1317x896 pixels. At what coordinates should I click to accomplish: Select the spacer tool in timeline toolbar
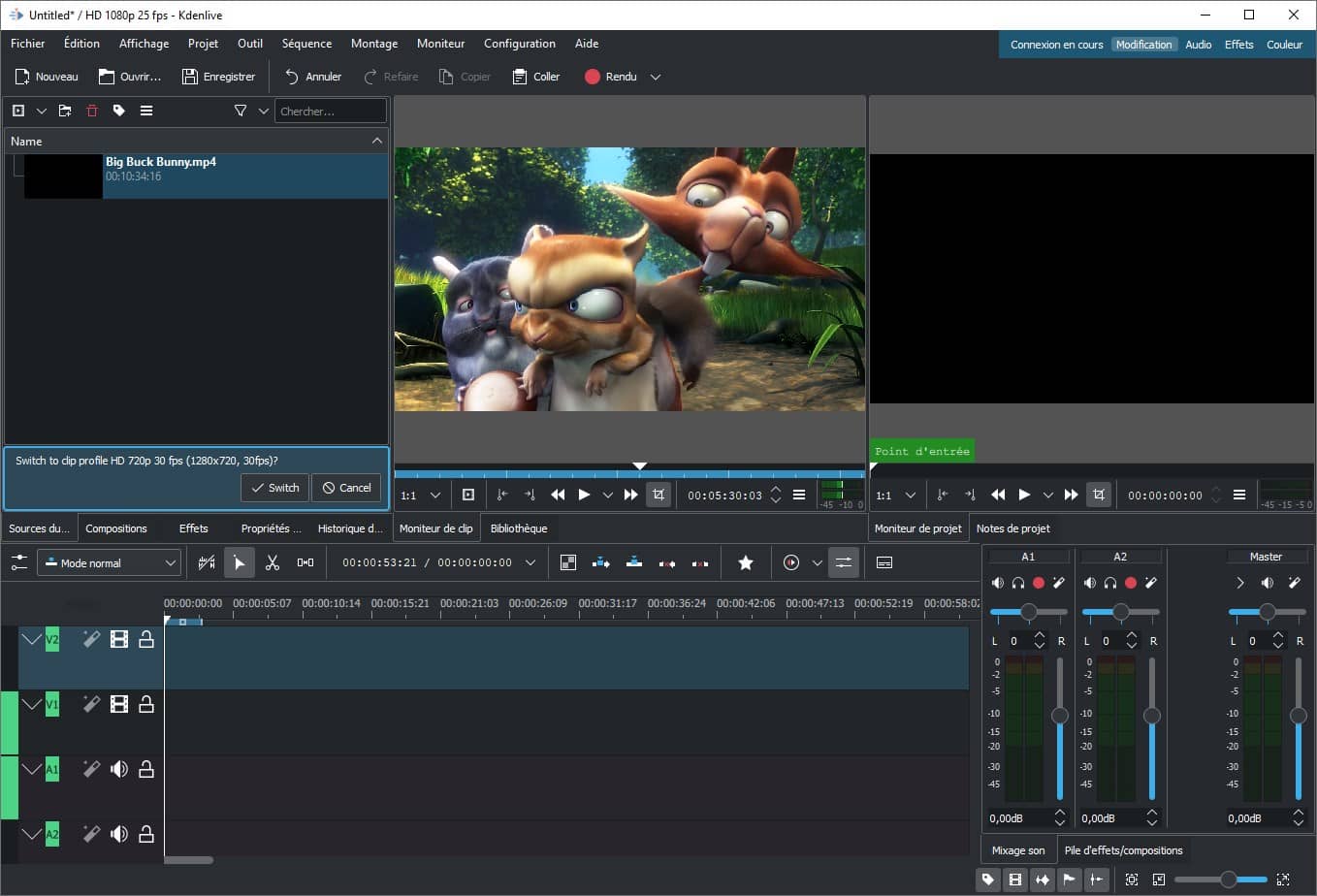click(x=305, y=562)
